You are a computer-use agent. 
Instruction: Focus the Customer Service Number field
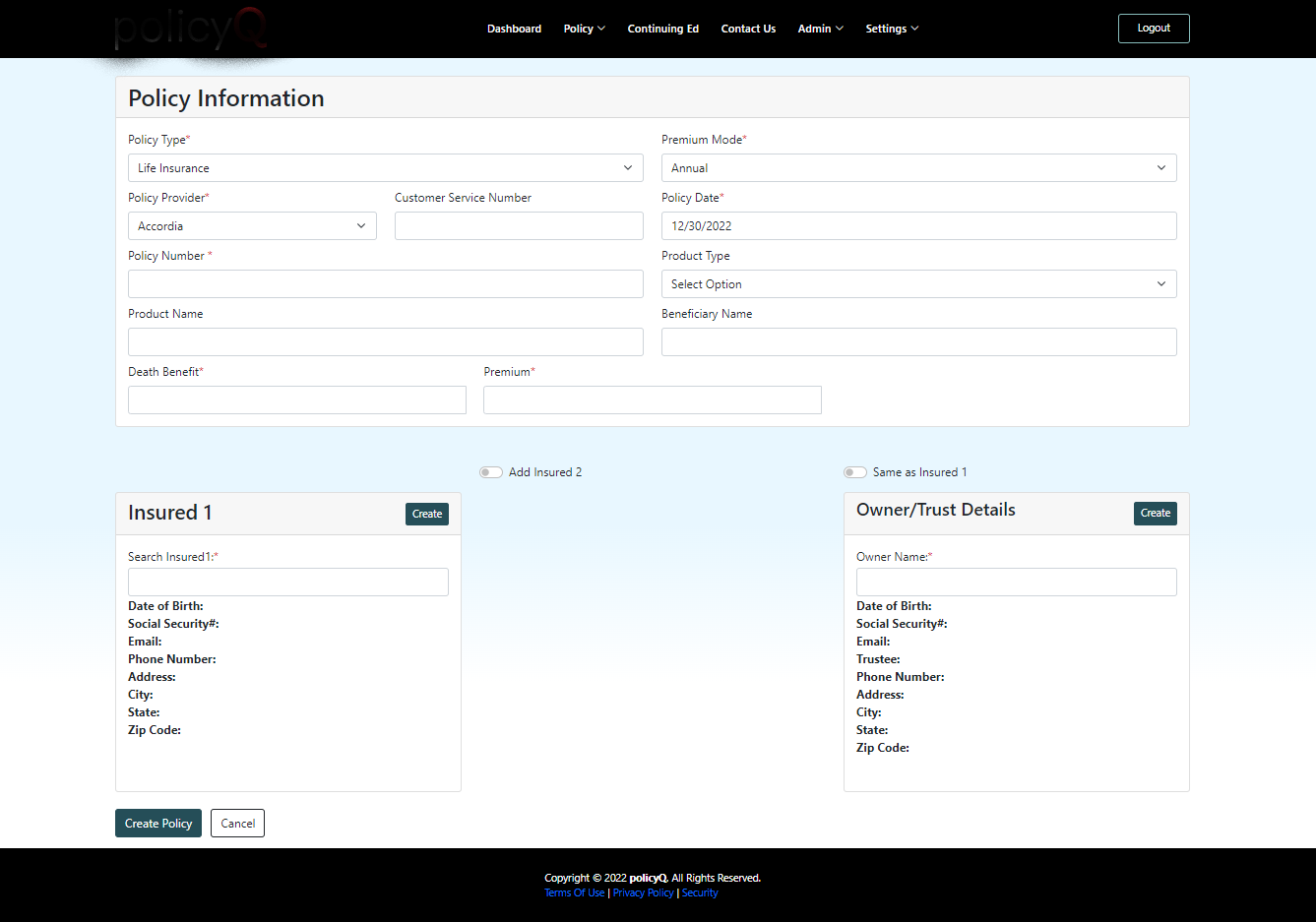click(x=519, y=226)
